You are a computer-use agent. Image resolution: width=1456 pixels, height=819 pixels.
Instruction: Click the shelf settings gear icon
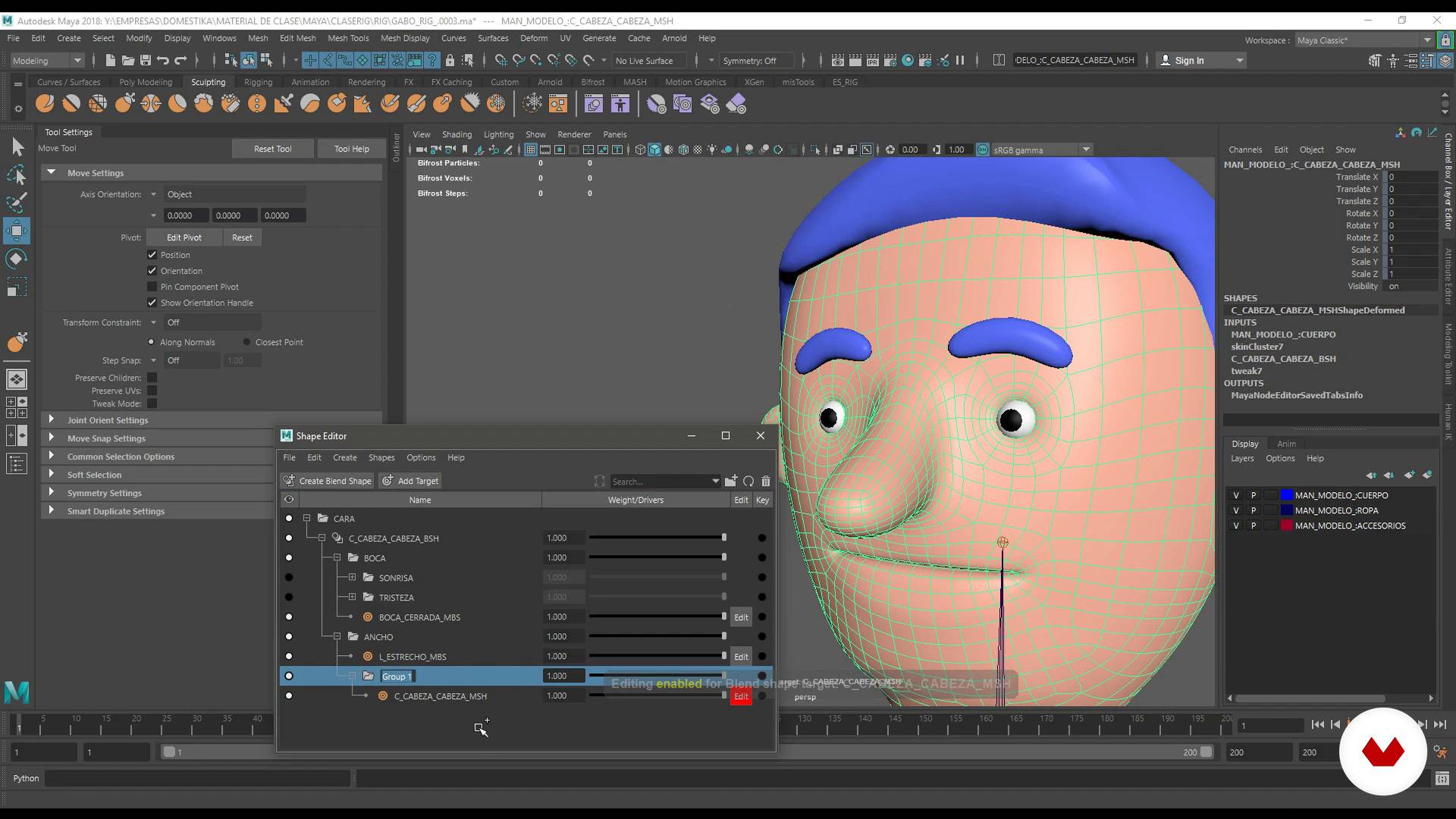[x=18, y=109]
